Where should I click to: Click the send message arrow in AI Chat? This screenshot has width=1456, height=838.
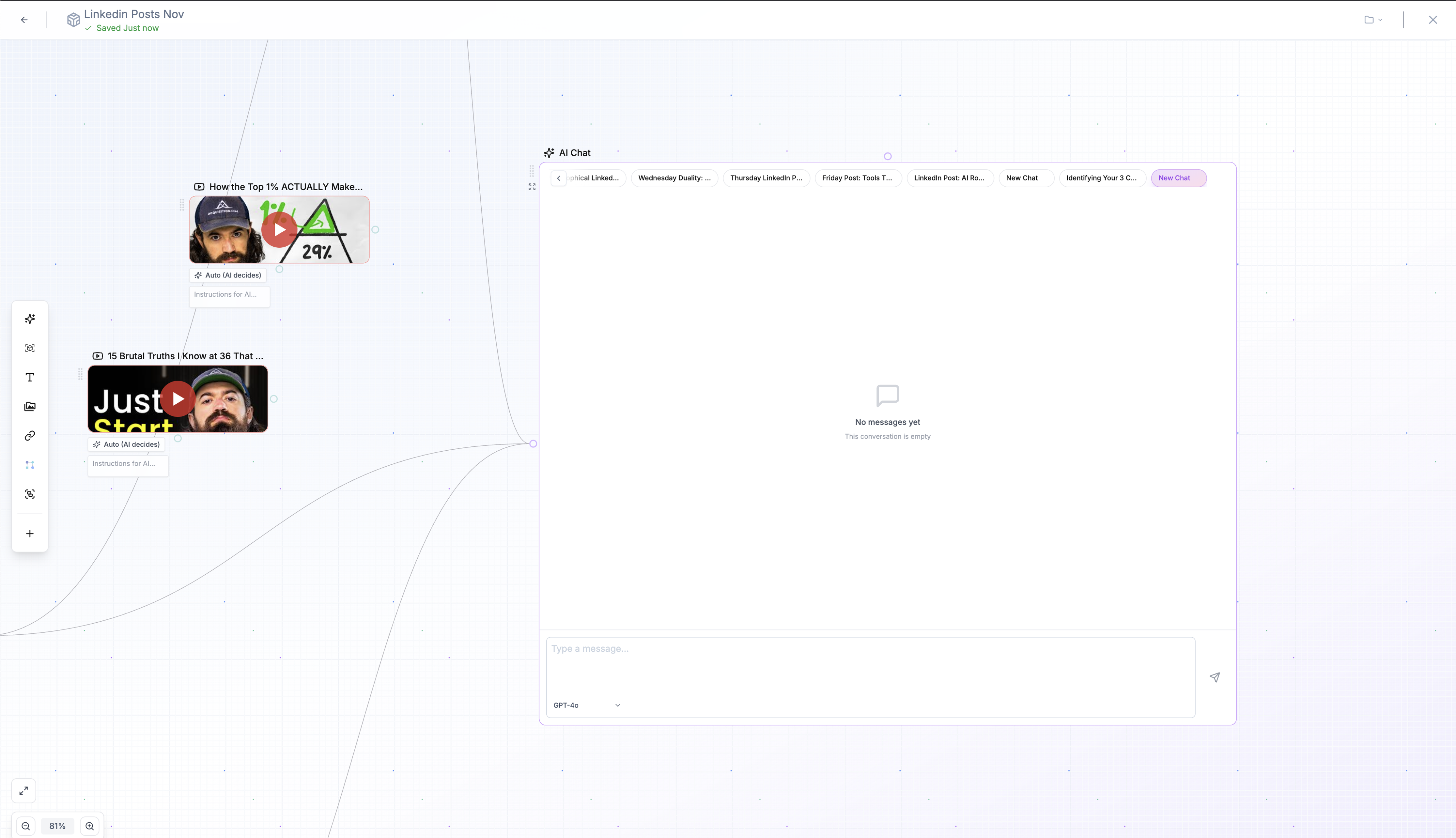1215,677
